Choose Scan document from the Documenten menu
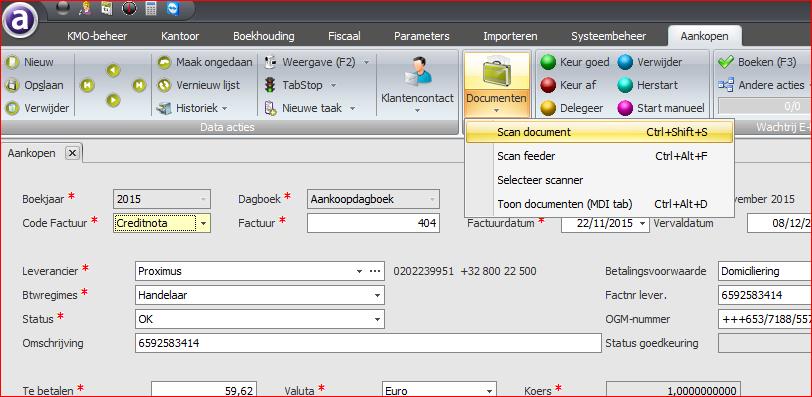Screen dimensions: 812x397 tap(600, 132)
